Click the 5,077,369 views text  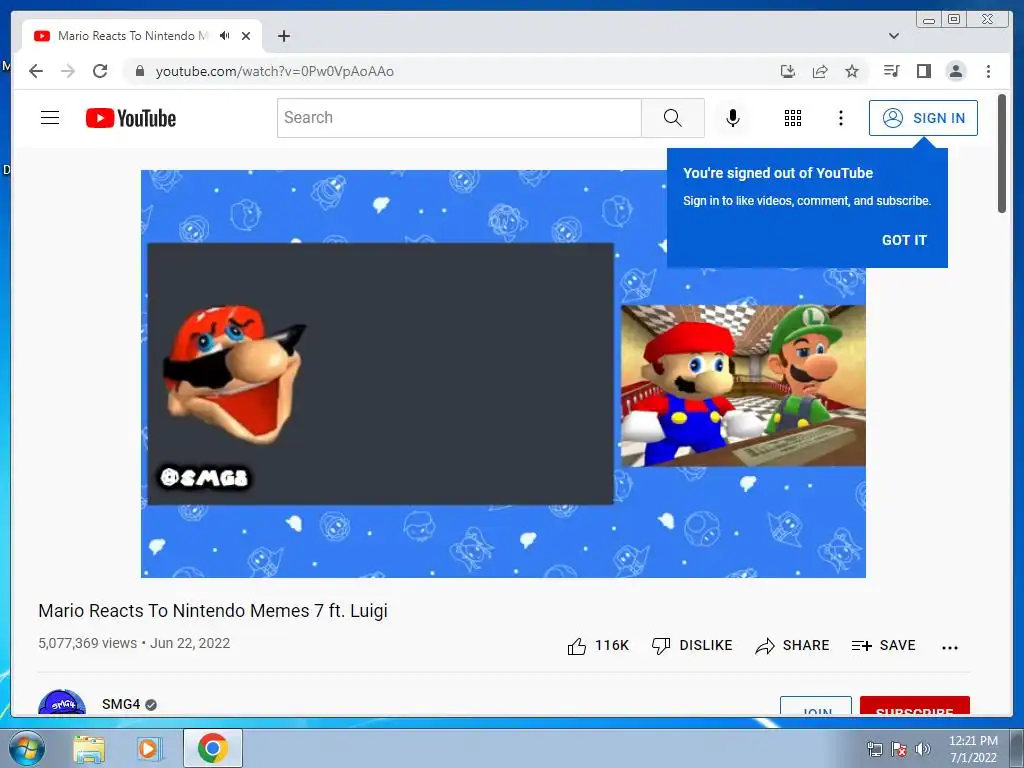[88, 643]
